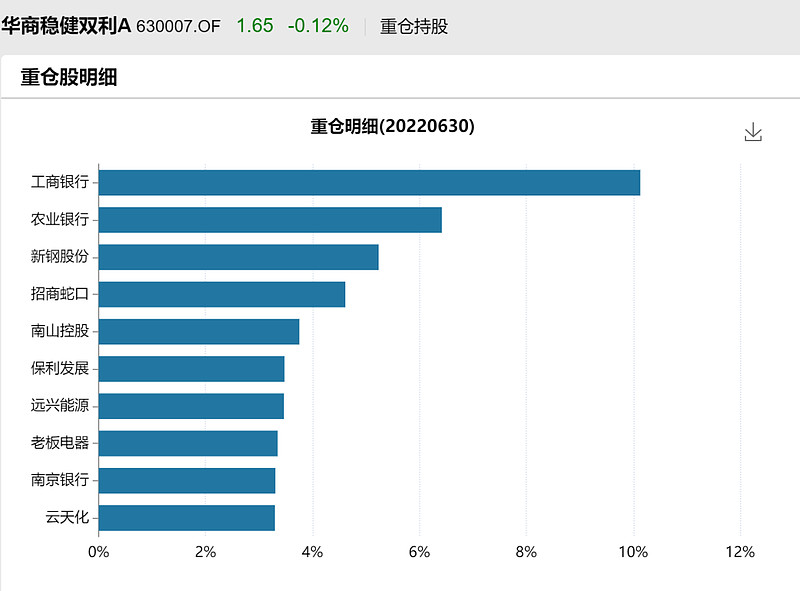Select the 工商银行 bar in the chart
This screenshot has width=800, height=591.
[x=370, y=183]
